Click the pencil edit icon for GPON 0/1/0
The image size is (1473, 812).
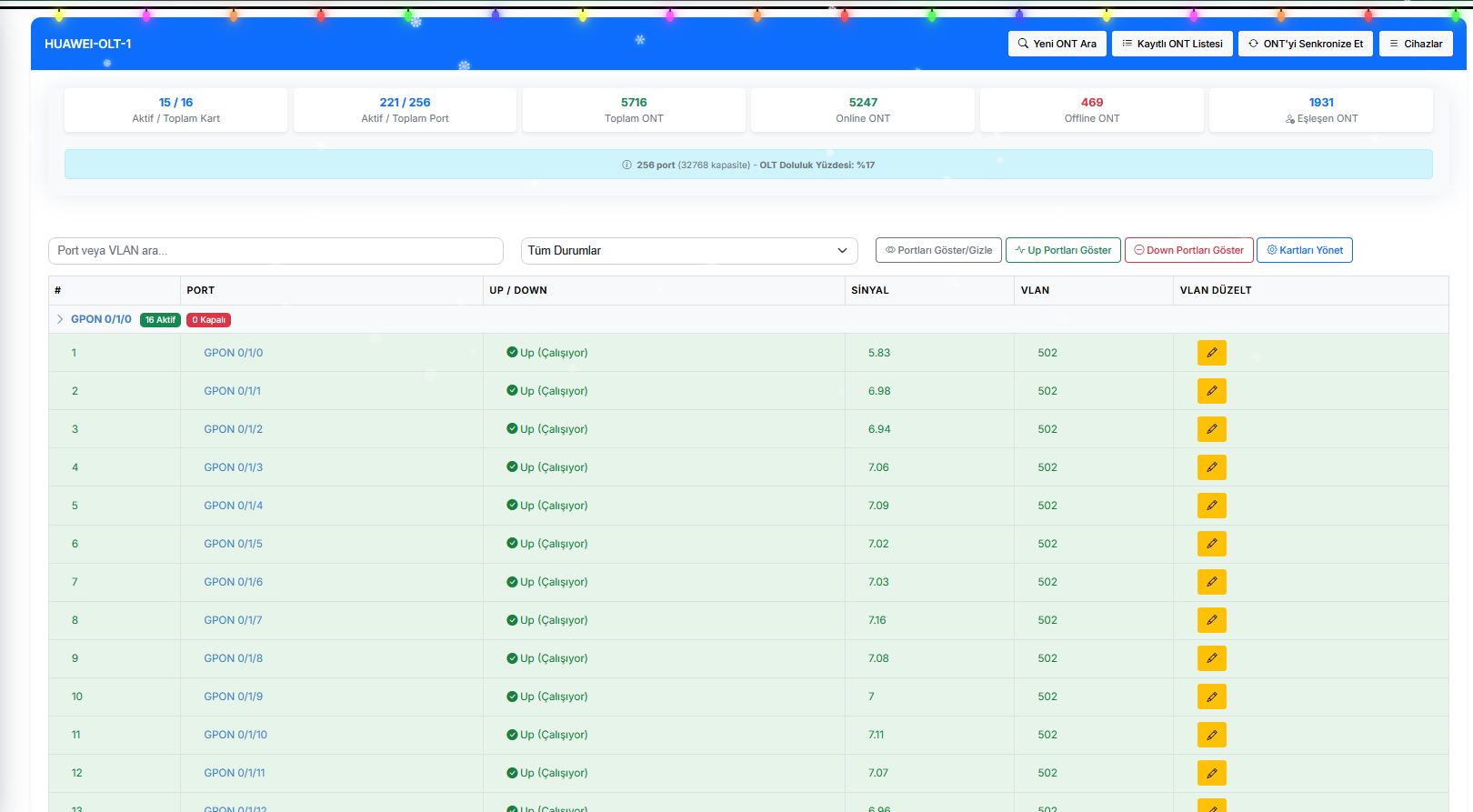tap(1211, 353)
